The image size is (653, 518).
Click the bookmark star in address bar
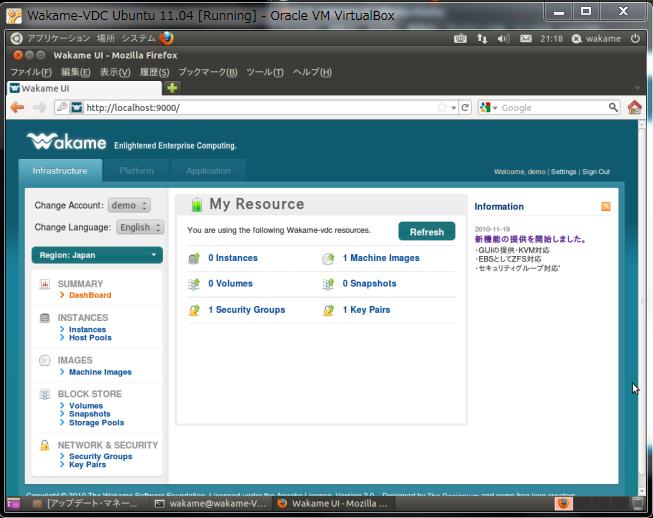click(x=442, y=107)
